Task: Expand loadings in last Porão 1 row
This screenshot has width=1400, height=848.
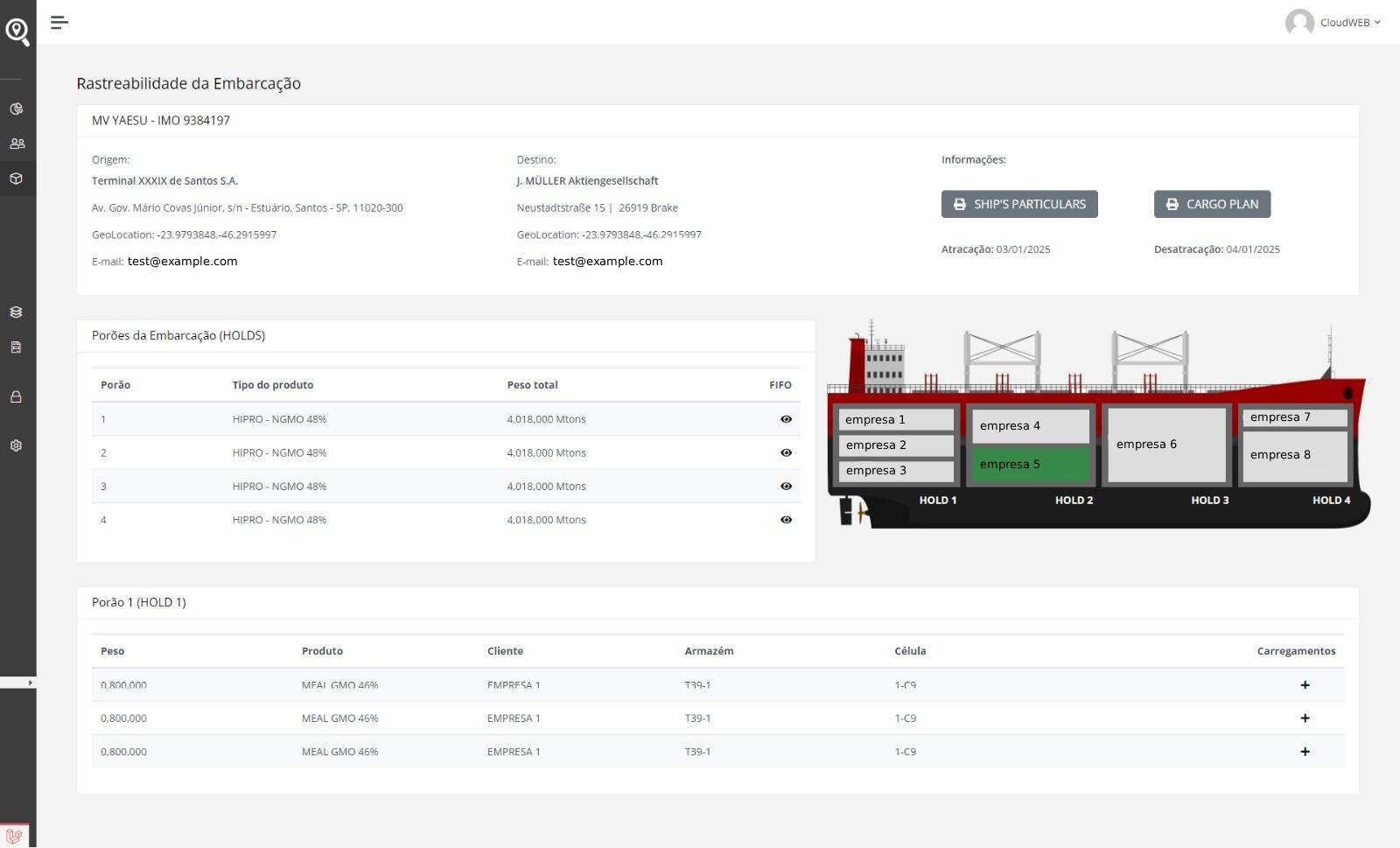Action: [1305, 752]
